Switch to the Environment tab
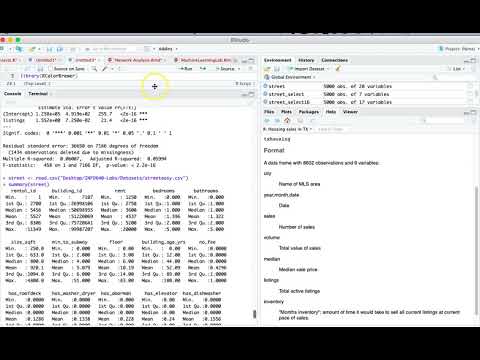Image resolution: width=480 pixels, height=360 pixels. [x=277, y=60]
